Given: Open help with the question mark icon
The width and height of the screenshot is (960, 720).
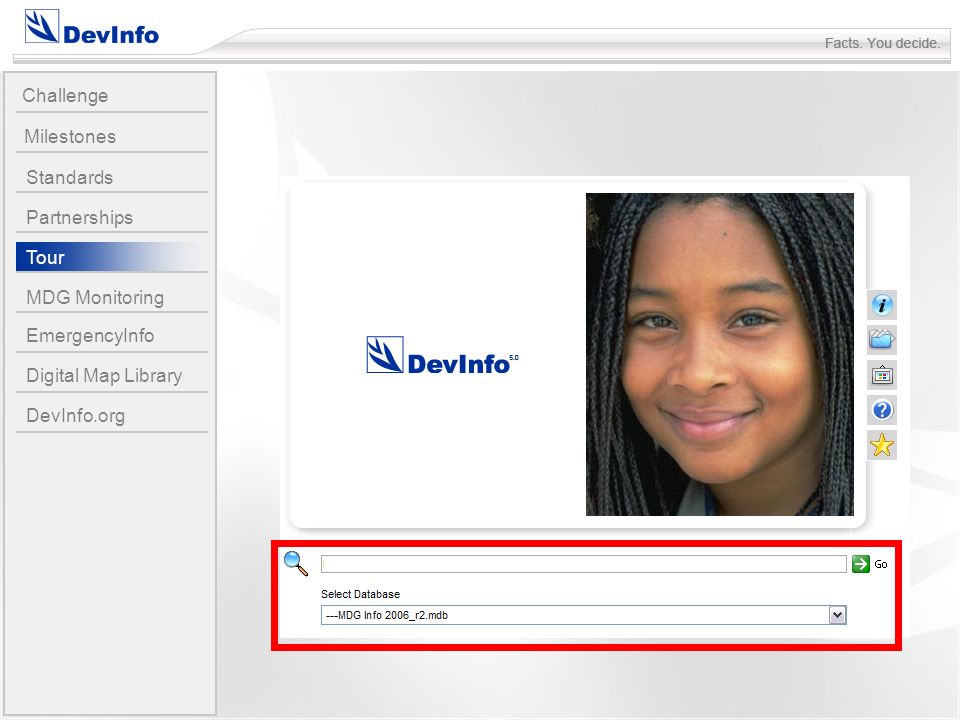Looking at the screenshot, I should 882,410.
